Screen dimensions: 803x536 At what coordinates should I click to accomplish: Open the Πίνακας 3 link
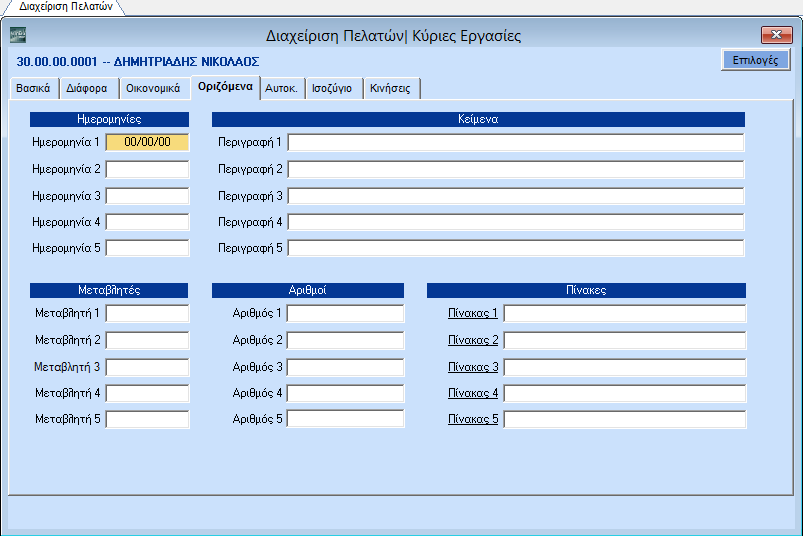tap(473, 367)
